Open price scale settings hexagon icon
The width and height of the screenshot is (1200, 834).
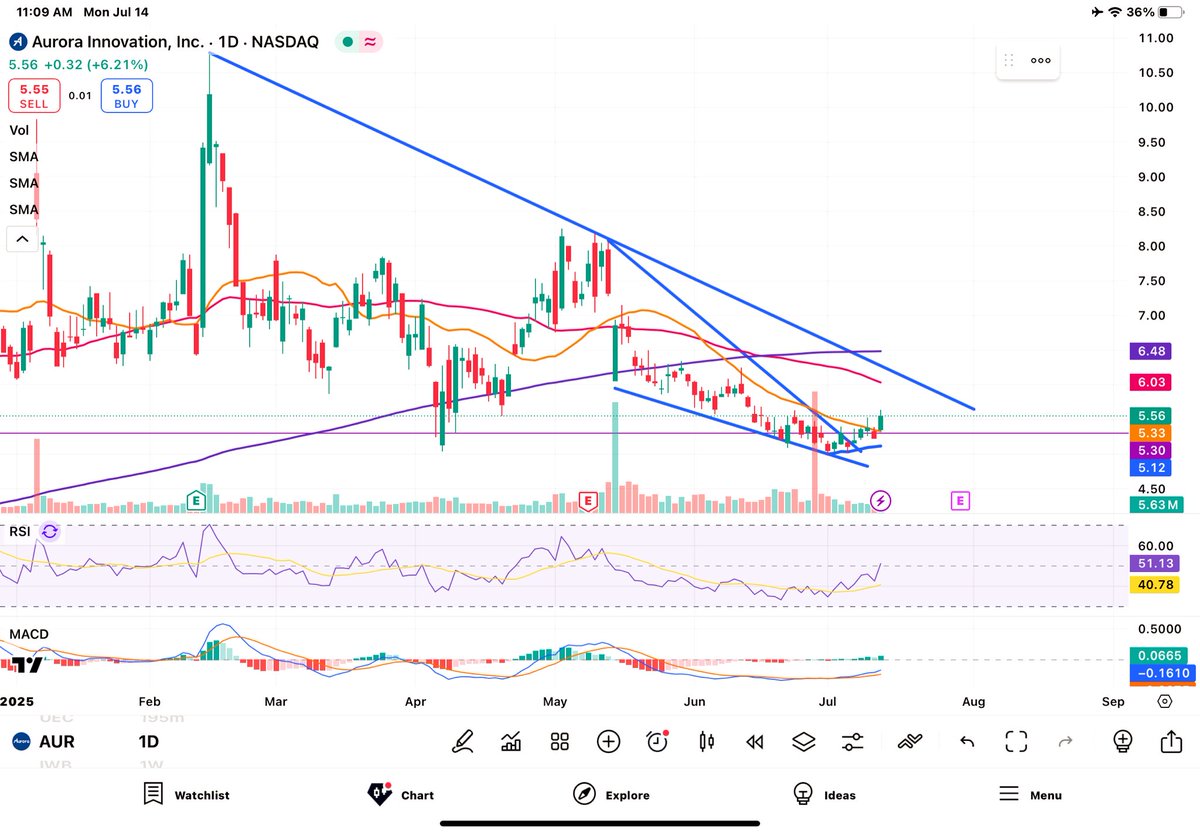click(x=1164, y=701)
